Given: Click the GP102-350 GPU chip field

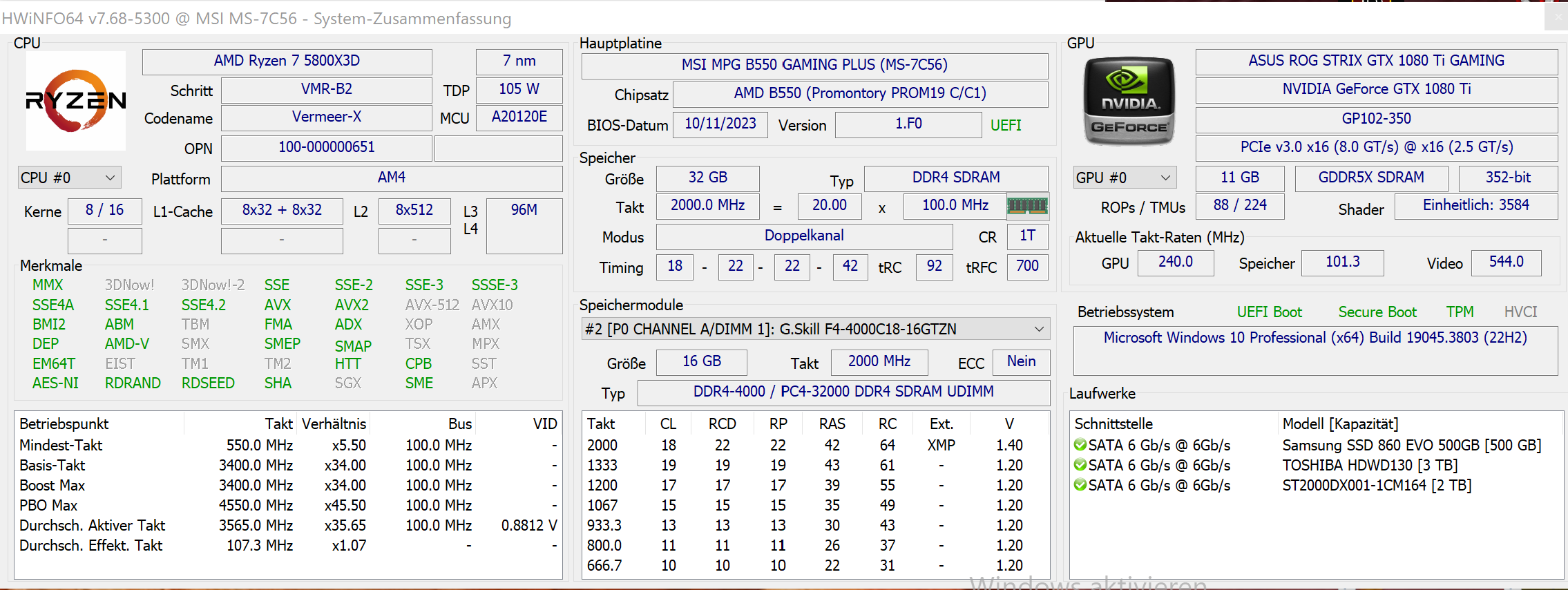Looking at the screenshot, I should coord(1376,119).
